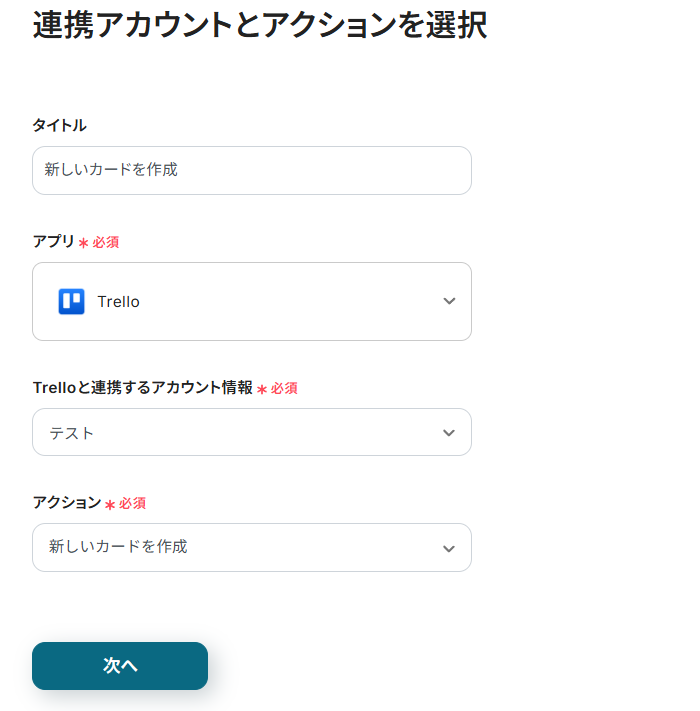This screenshot has width=700, height=711.
Task: Click the Trelloと連携するアカウント情報 label
Action: click(143, 388)
